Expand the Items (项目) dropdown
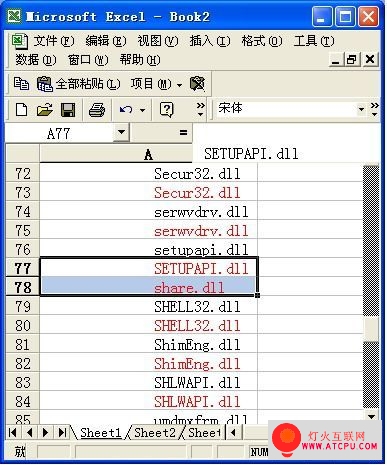Image resolution: width=387 pixels, height=465 pixels. tap(156, 84)
